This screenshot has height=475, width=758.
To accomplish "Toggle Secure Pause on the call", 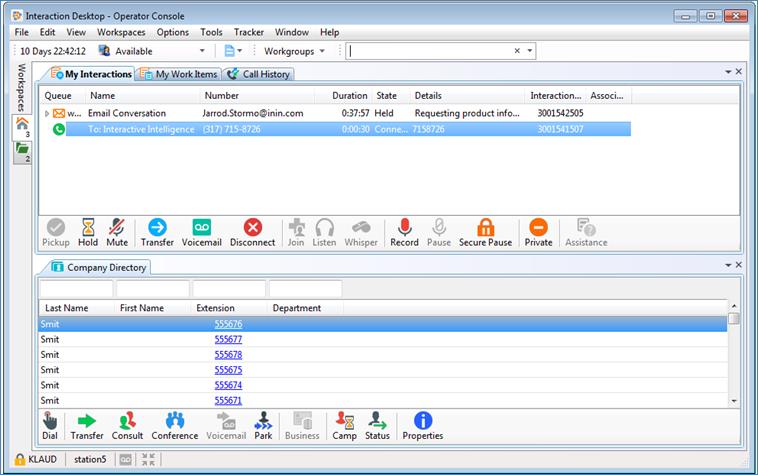I will [485, 232].
